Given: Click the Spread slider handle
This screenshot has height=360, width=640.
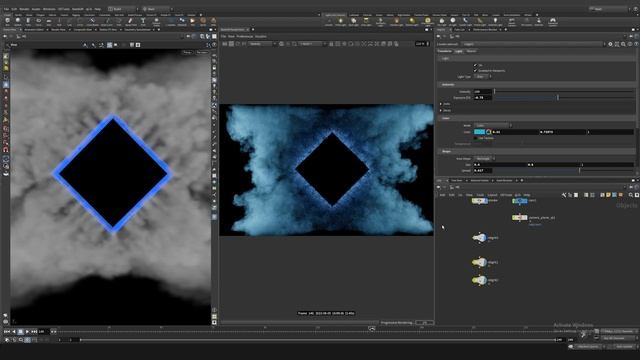Looking at the screenshot, I should coord(580,171).
